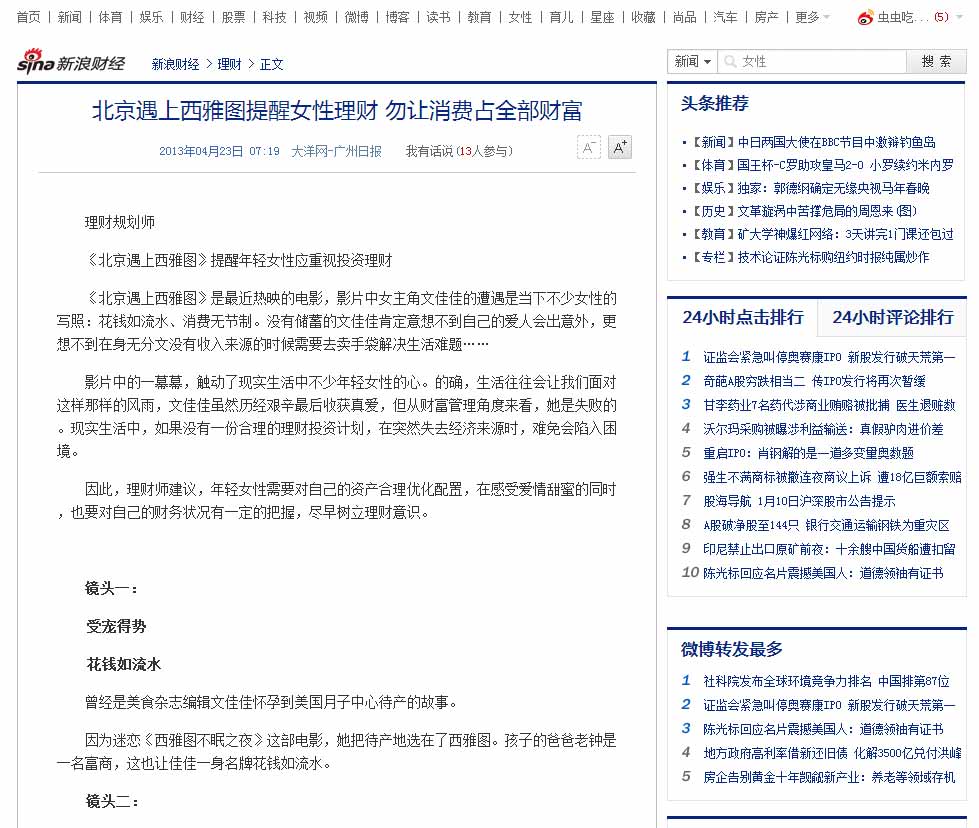Click the 头条推荐 section heading
The width and height of the screenshot is (979, 828).
tap(714, 104)
